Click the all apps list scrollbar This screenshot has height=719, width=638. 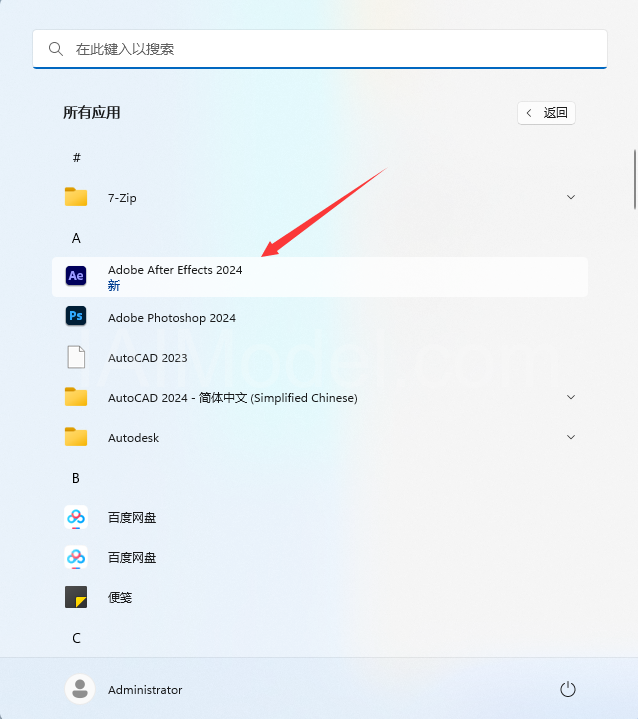tap(635, 179)
